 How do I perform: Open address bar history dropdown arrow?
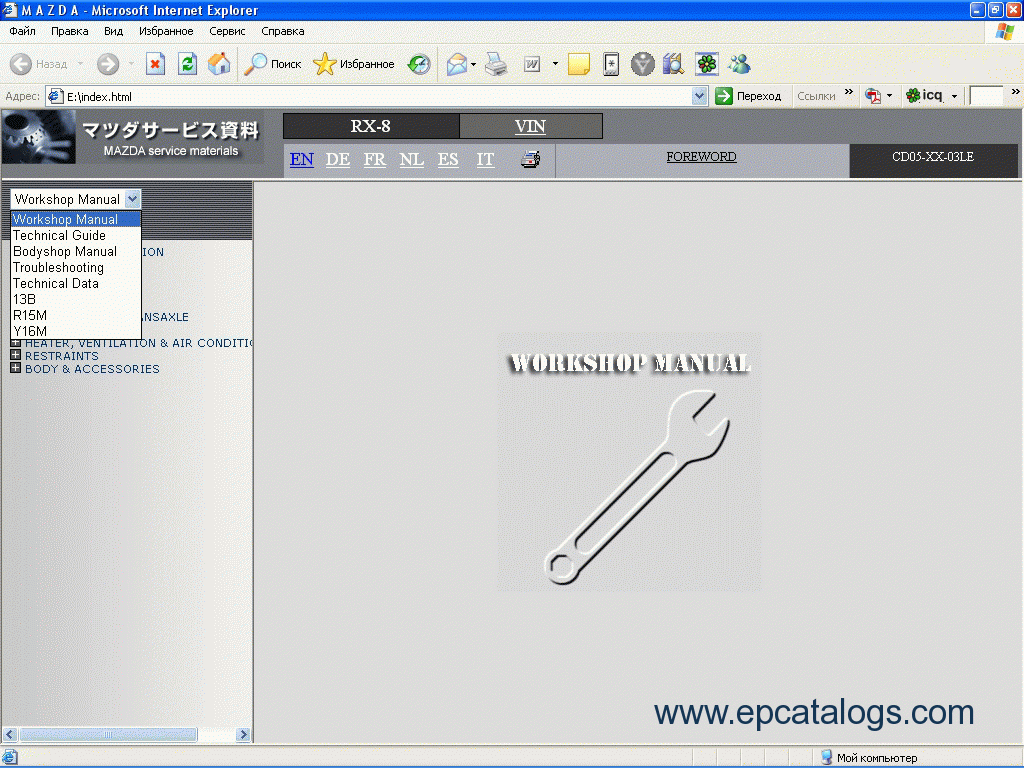point(699,96)
